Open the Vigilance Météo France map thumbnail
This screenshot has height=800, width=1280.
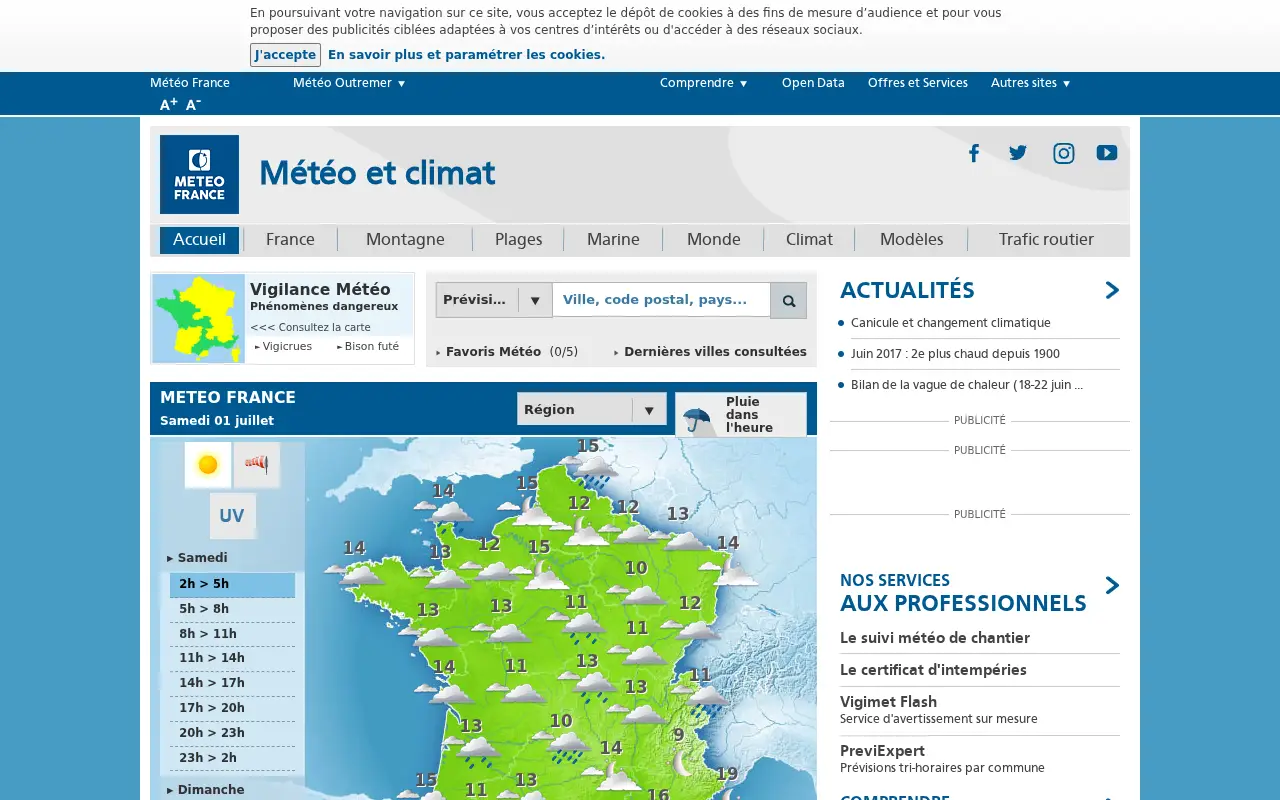pos(199,318)
